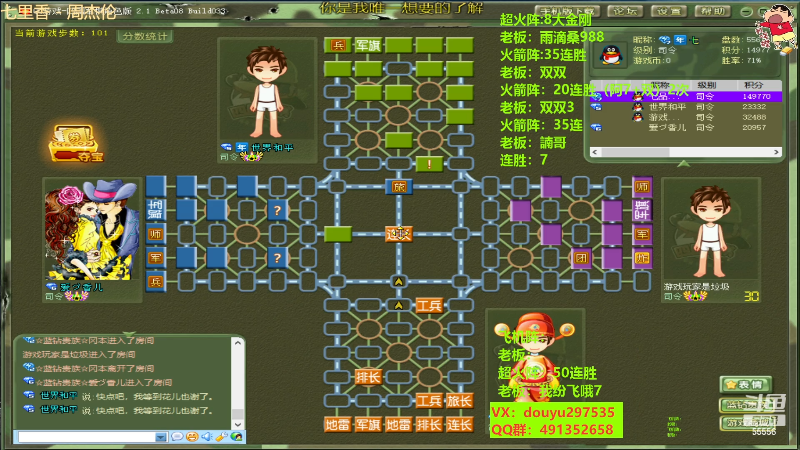This screenshot has height=450, width=800.
Task: Click the orange 军 piece in the left blue camp
Action: pyautogui.click(x=156, y=258)
